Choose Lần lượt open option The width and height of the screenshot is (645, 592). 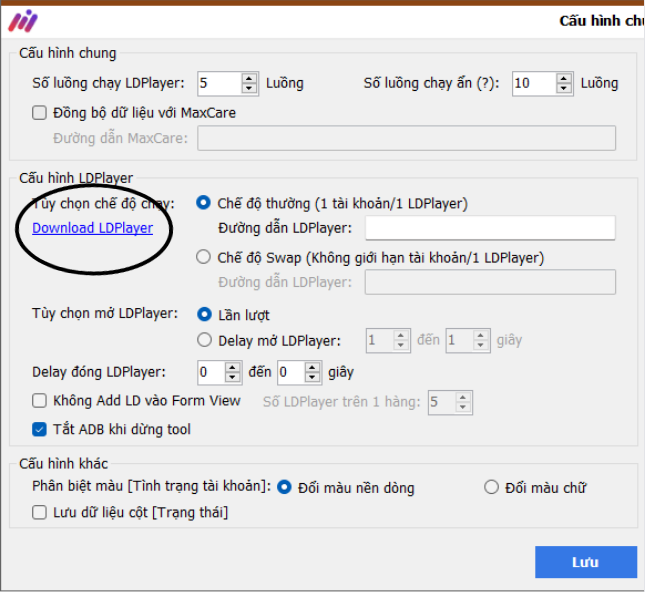coord(205,315)
